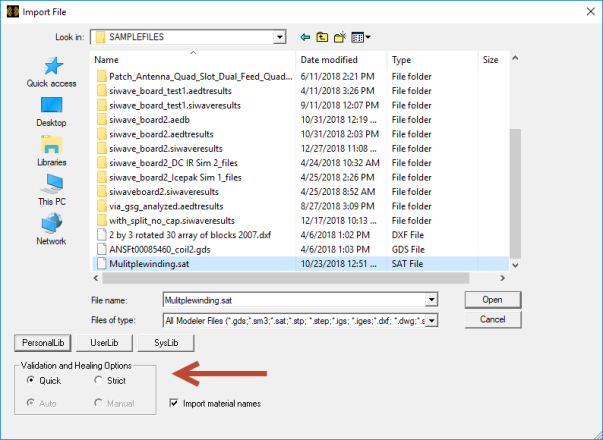The height and width of the screenshot is (440, 603).
Task: Select with_split_no_cap.siwaveresults folder
Action: click(166, 221)
